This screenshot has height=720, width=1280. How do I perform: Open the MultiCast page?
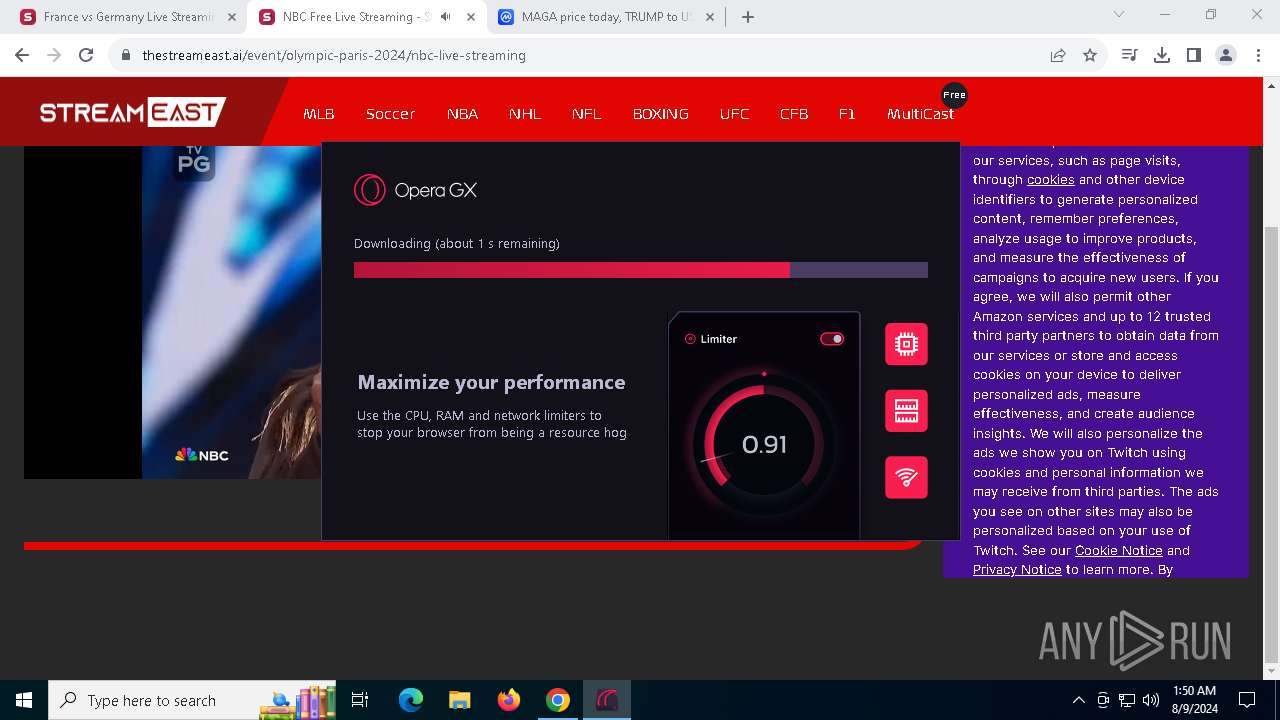point(920,114)
